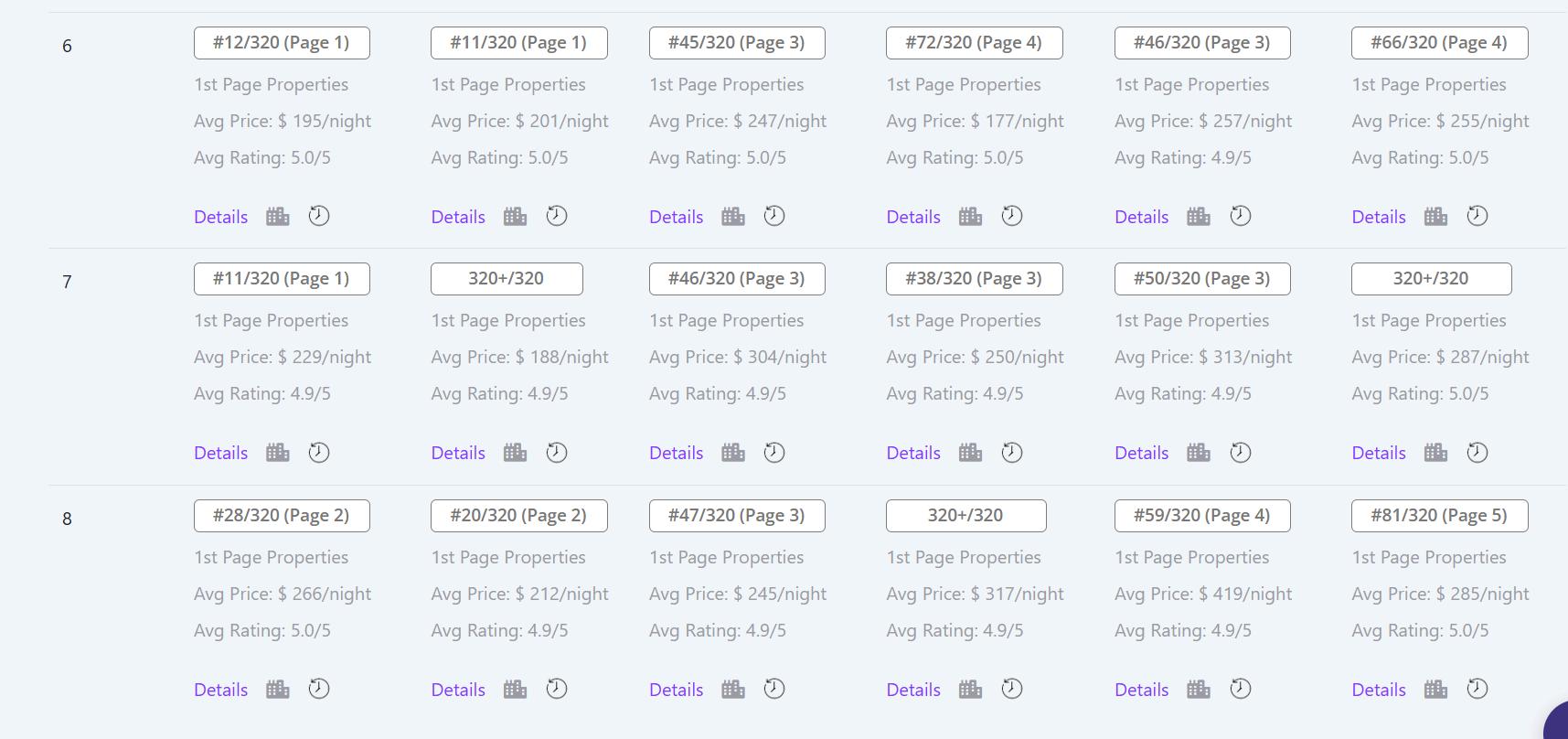Click the #47/320 (Page 3) rank badge

pos(737,516)
